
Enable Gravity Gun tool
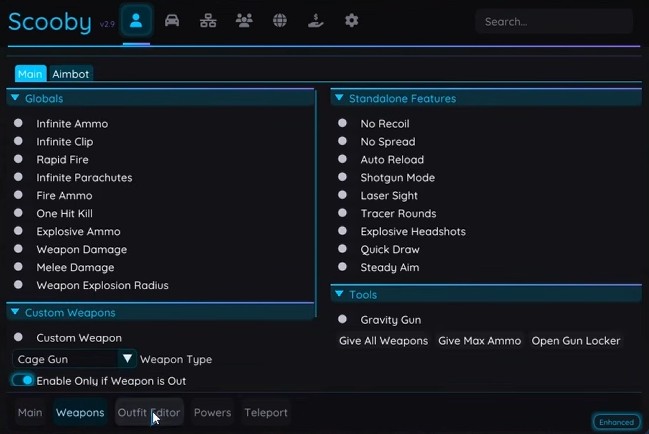pos(342,319)
